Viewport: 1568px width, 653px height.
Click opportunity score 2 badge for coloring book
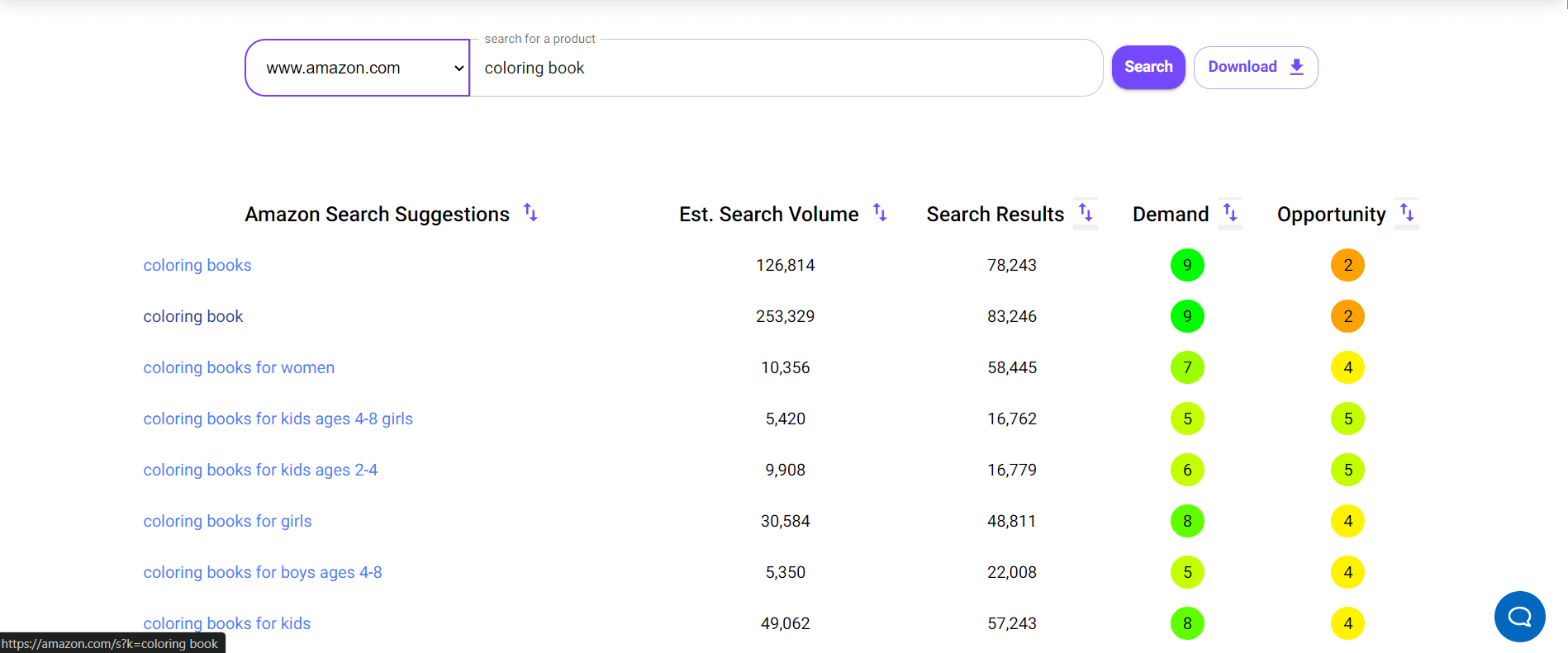tap(1347, 316)
